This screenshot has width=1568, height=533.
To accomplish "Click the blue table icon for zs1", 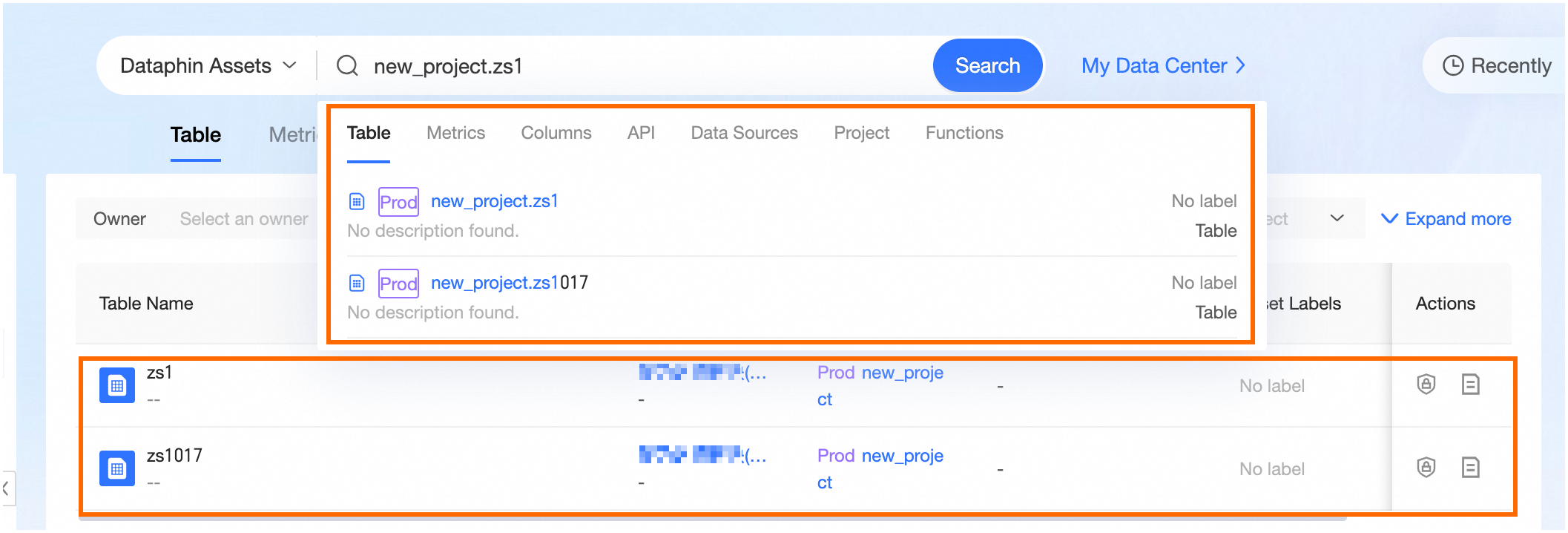I will (x=117, y=385).
